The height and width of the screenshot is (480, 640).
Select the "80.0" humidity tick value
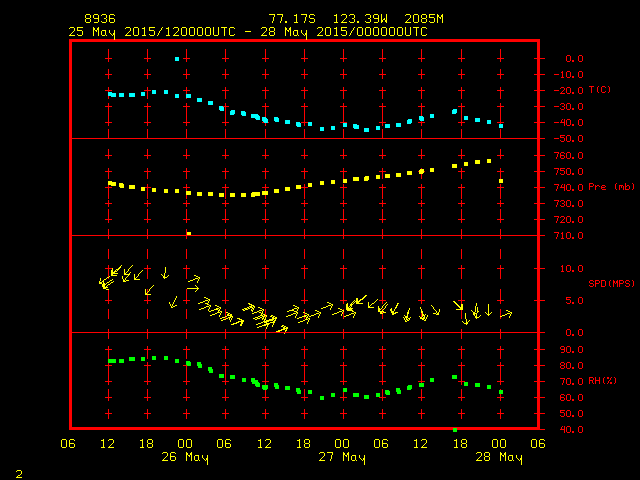(x=571, y=366)
